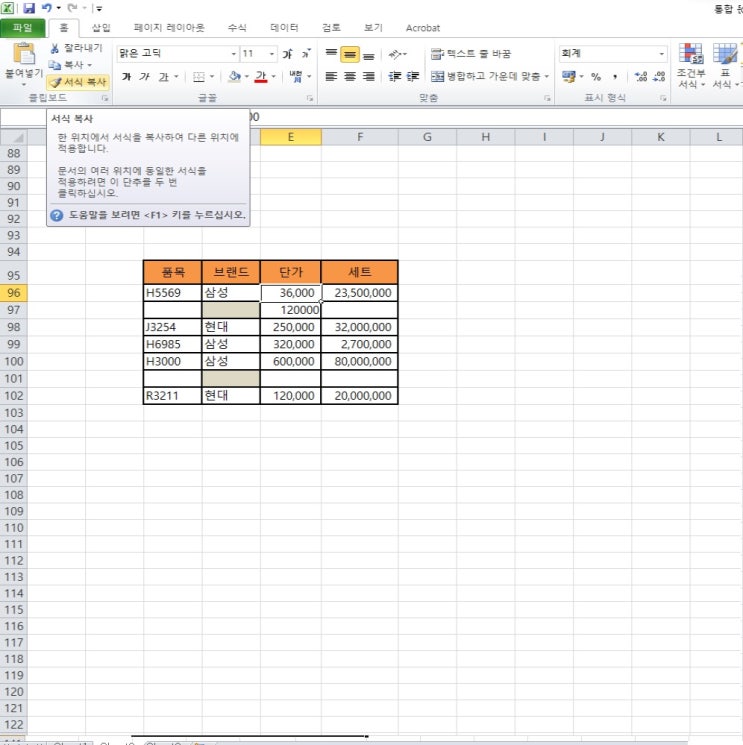The height and width of the screenshot is (745, 743).
Task: Apply fill color paint bucket
Action: tap(234, 76)
